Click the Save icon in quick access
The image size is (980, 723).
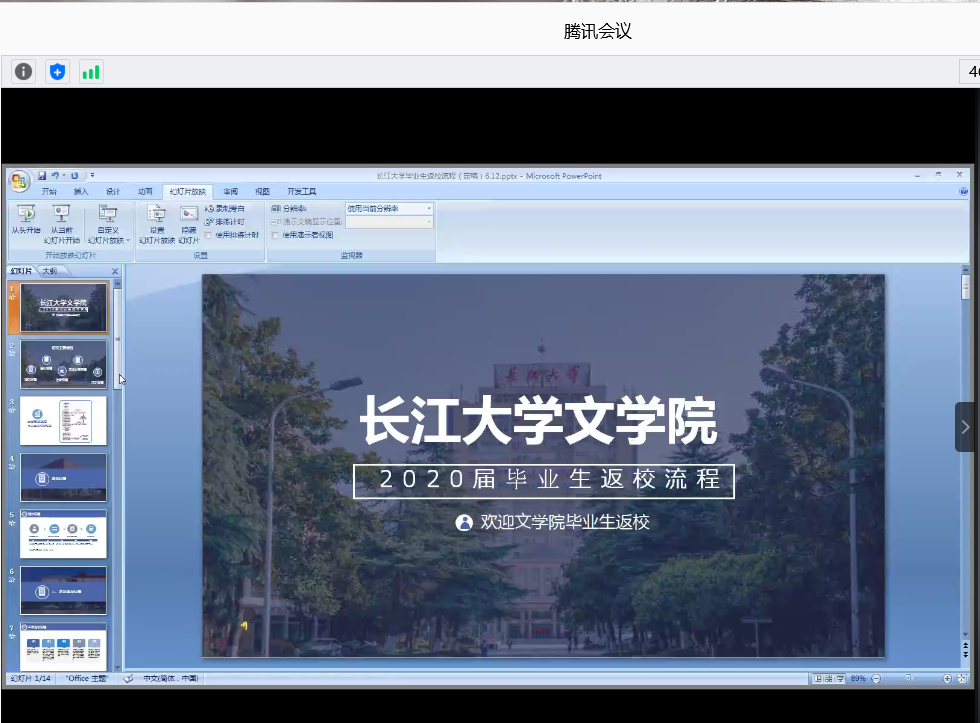click(x=43, y=176)
